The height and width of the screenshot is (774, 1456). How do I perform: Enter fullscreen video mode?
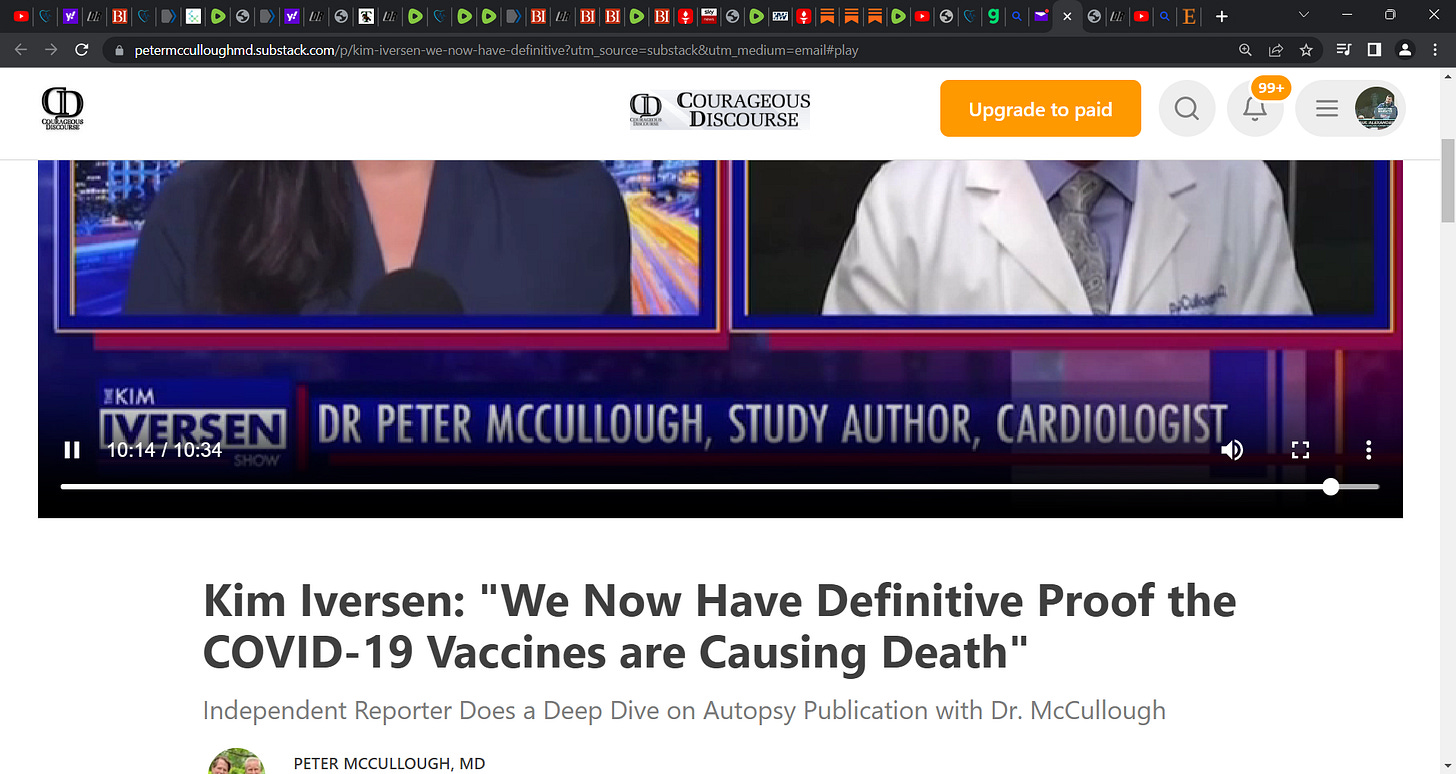click(x=1300, y=450)
